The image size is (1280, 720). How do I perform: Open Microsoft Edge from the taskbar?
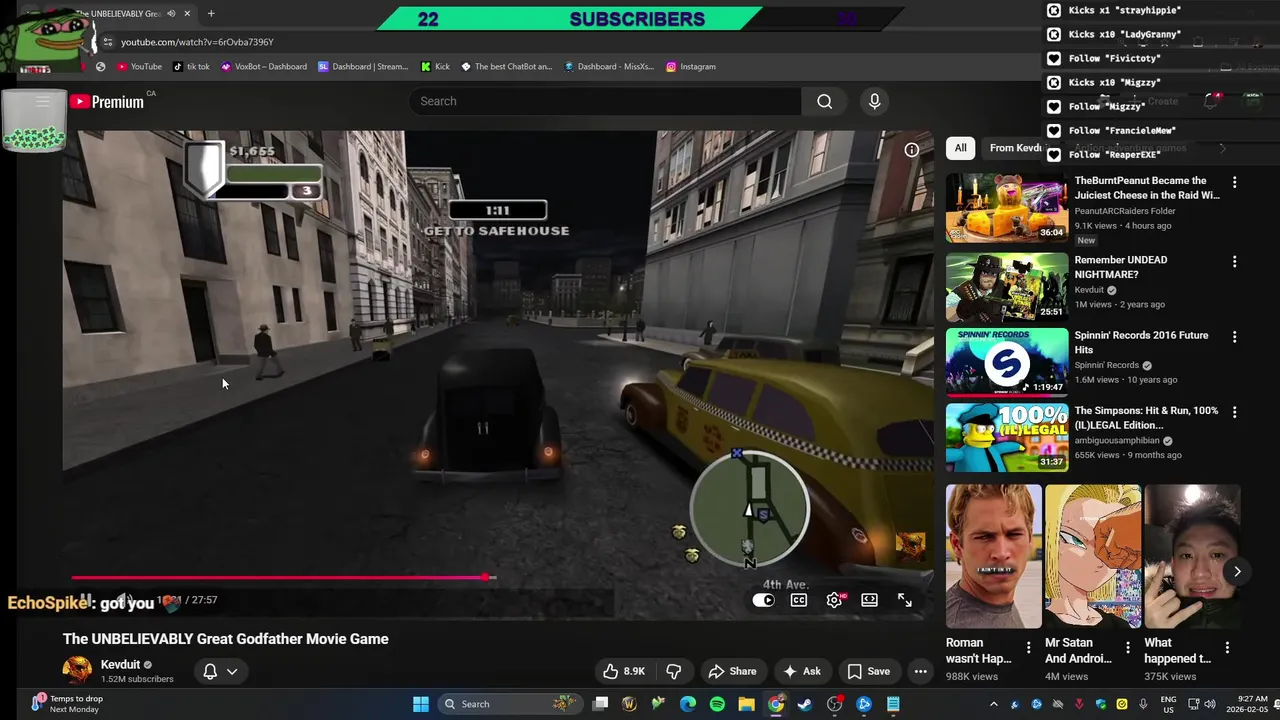coord(688,704)
